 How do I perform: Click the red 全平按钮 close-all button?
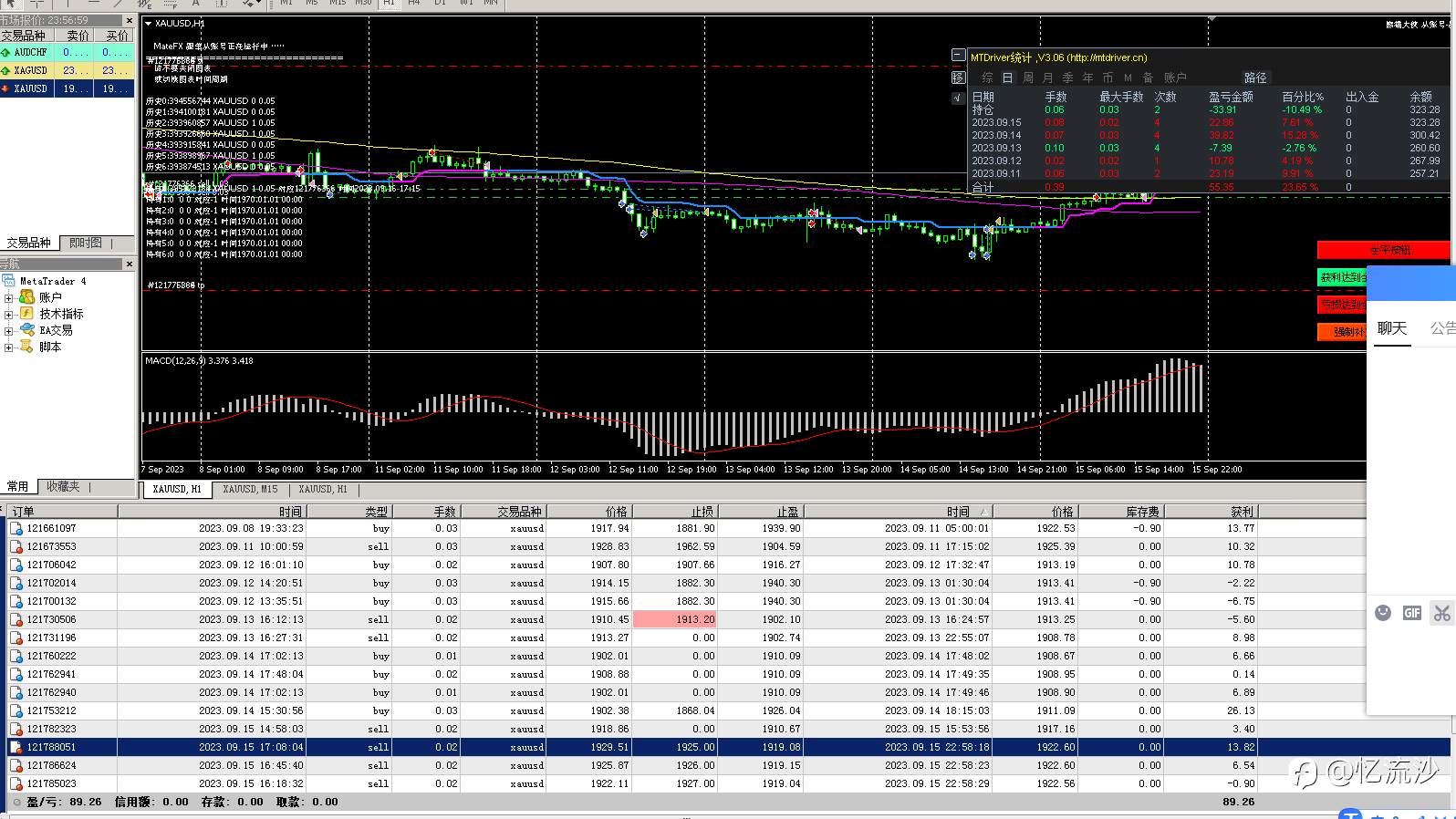pyautogui.click(x=1383, y=250)
